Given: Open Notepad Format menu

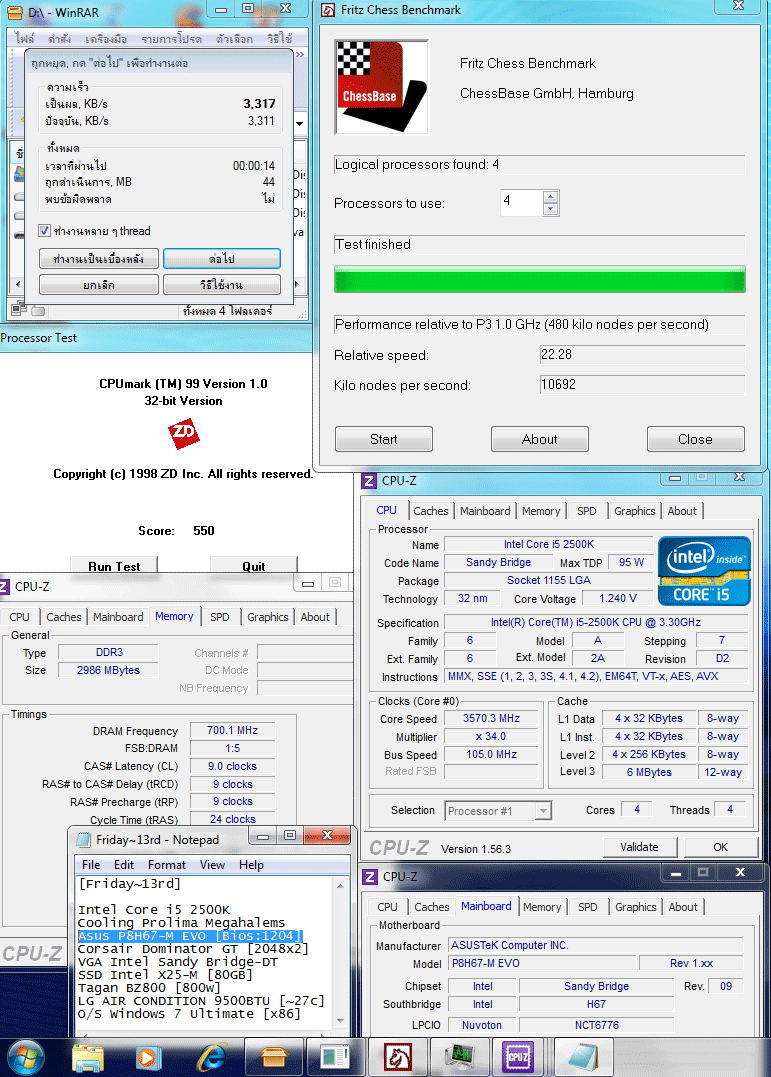Looking at the screenshot, I should [167, 865].
